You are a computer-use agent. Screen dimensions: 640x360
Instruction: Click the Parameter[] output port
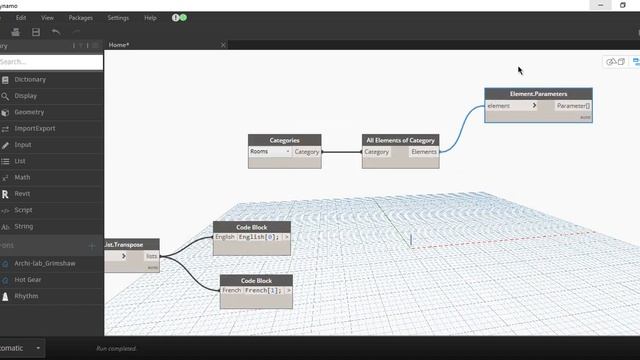point(573,106)
